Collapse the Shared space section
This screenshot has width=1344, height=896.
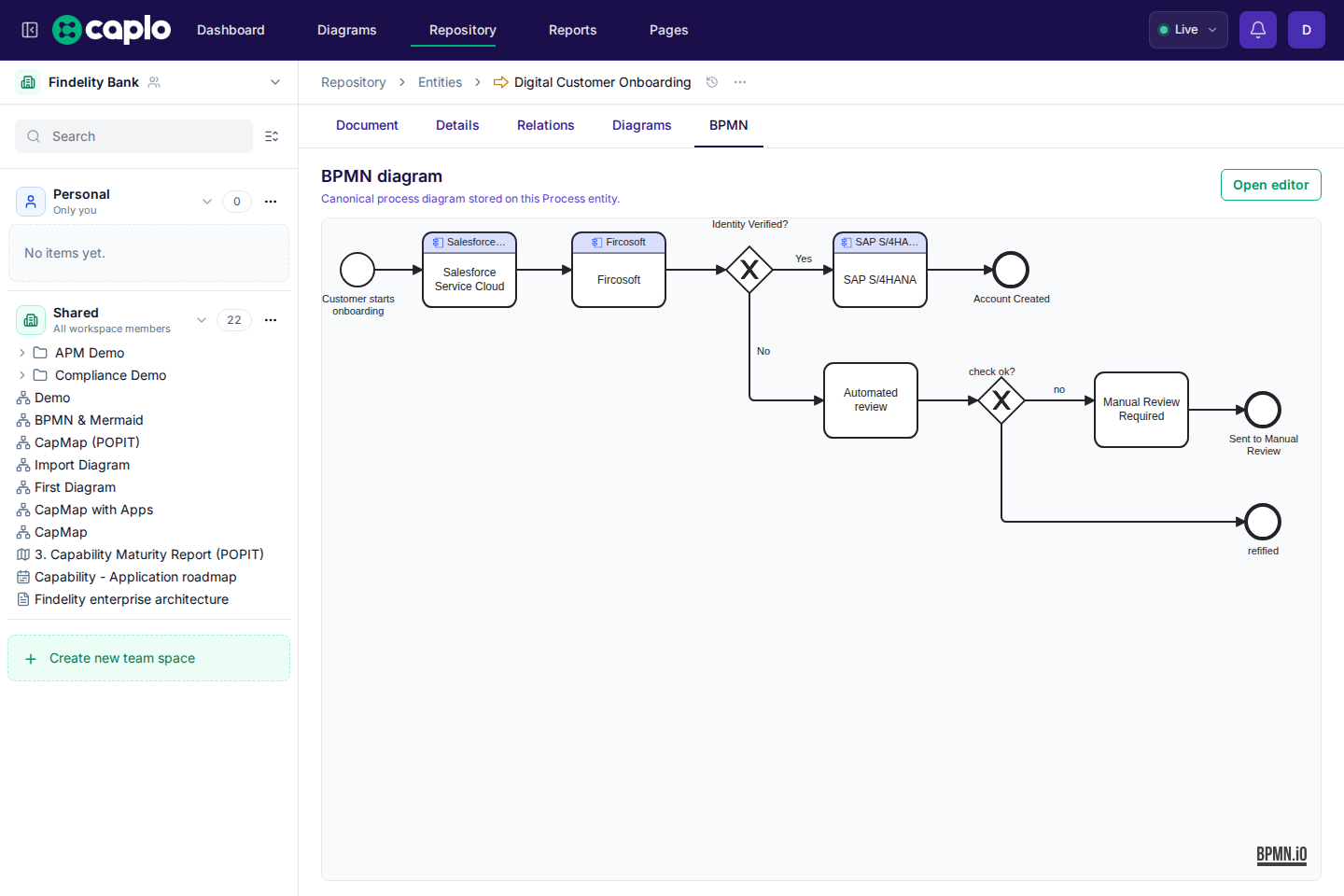pyautogui.click(x=202, y=320)
